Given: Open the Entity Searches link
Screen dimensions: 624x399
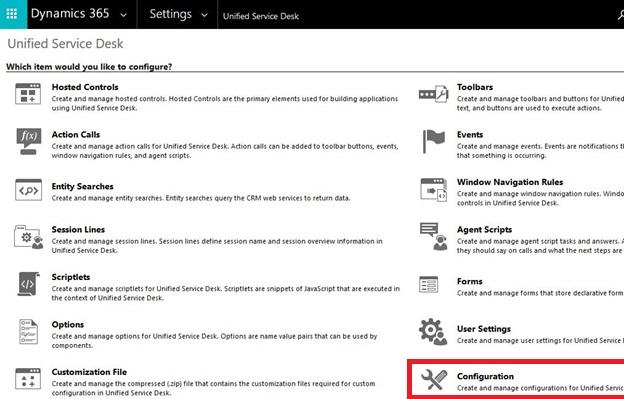Looking at the screenshot, I should click(x=82, y=186).
